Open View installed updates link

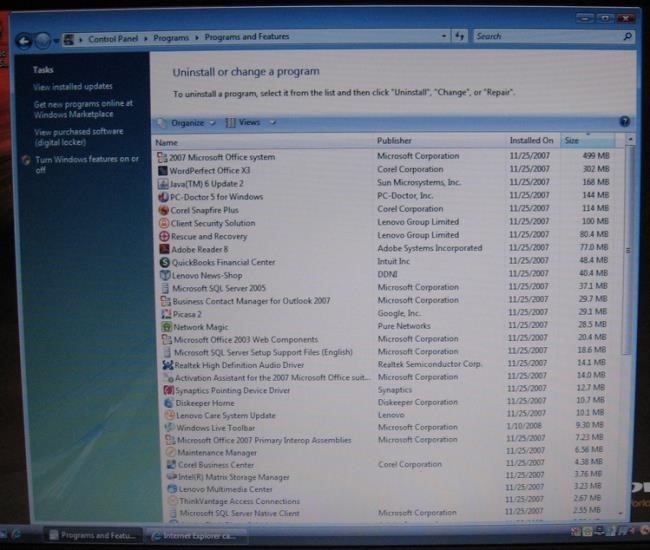pos(73,87)
